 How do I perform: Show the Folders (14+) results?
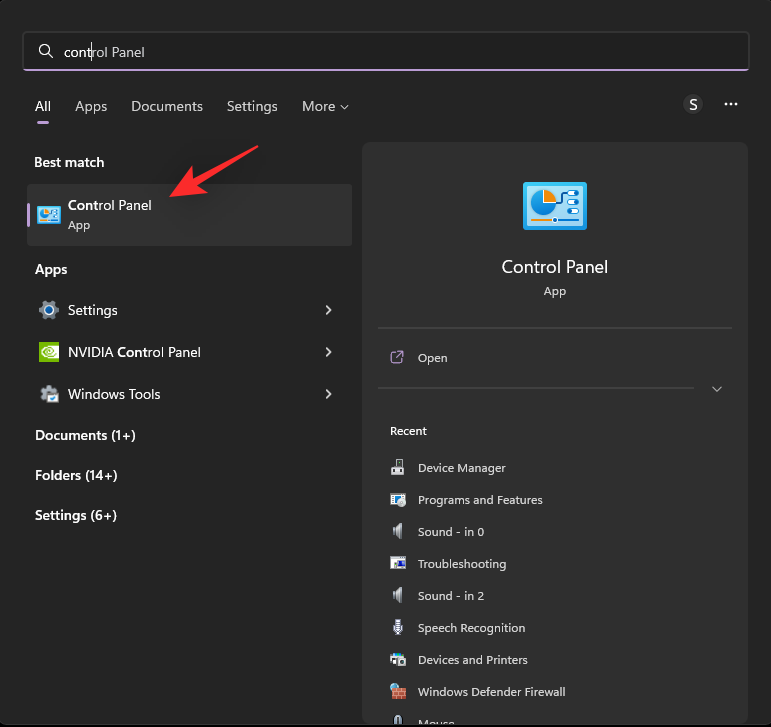click(x=76, y=475)
